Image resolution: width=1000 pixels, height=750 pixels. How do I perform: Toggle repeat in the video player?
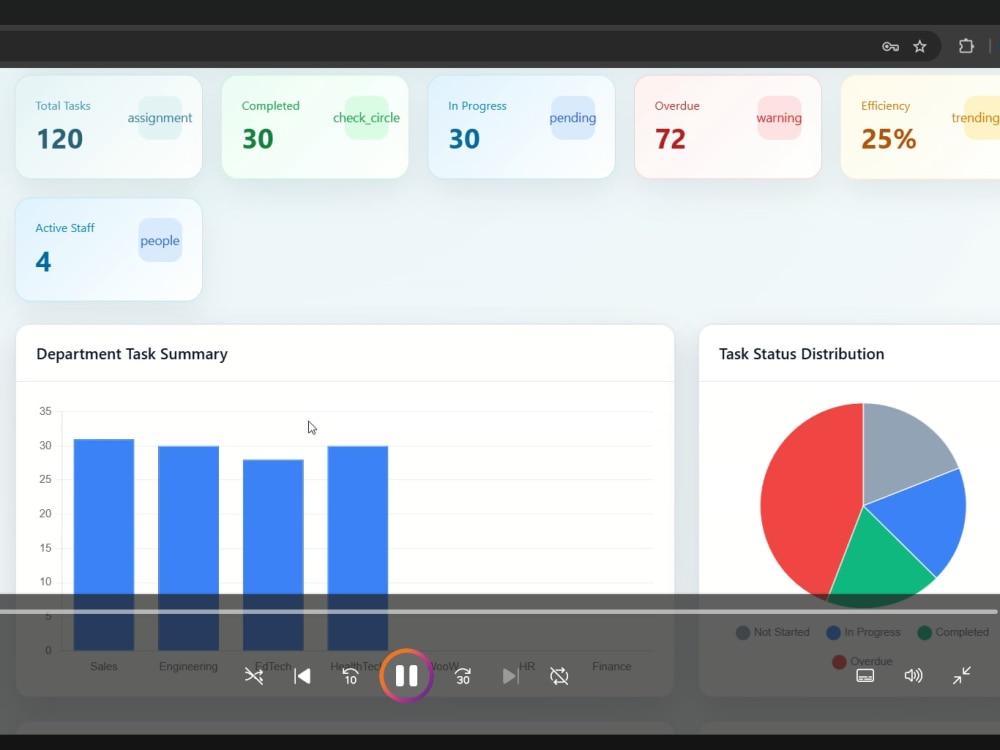click(559, 676)
